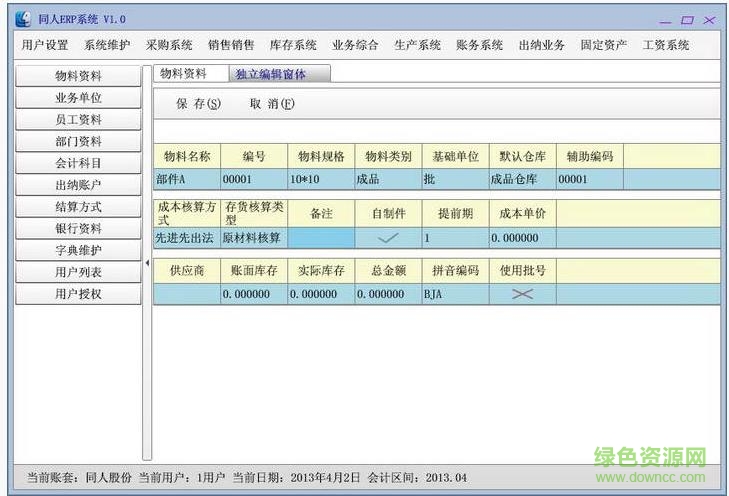Select 员工资料 in the left sidebar
This screenshot has width=729, height=496.
[78, 119]
